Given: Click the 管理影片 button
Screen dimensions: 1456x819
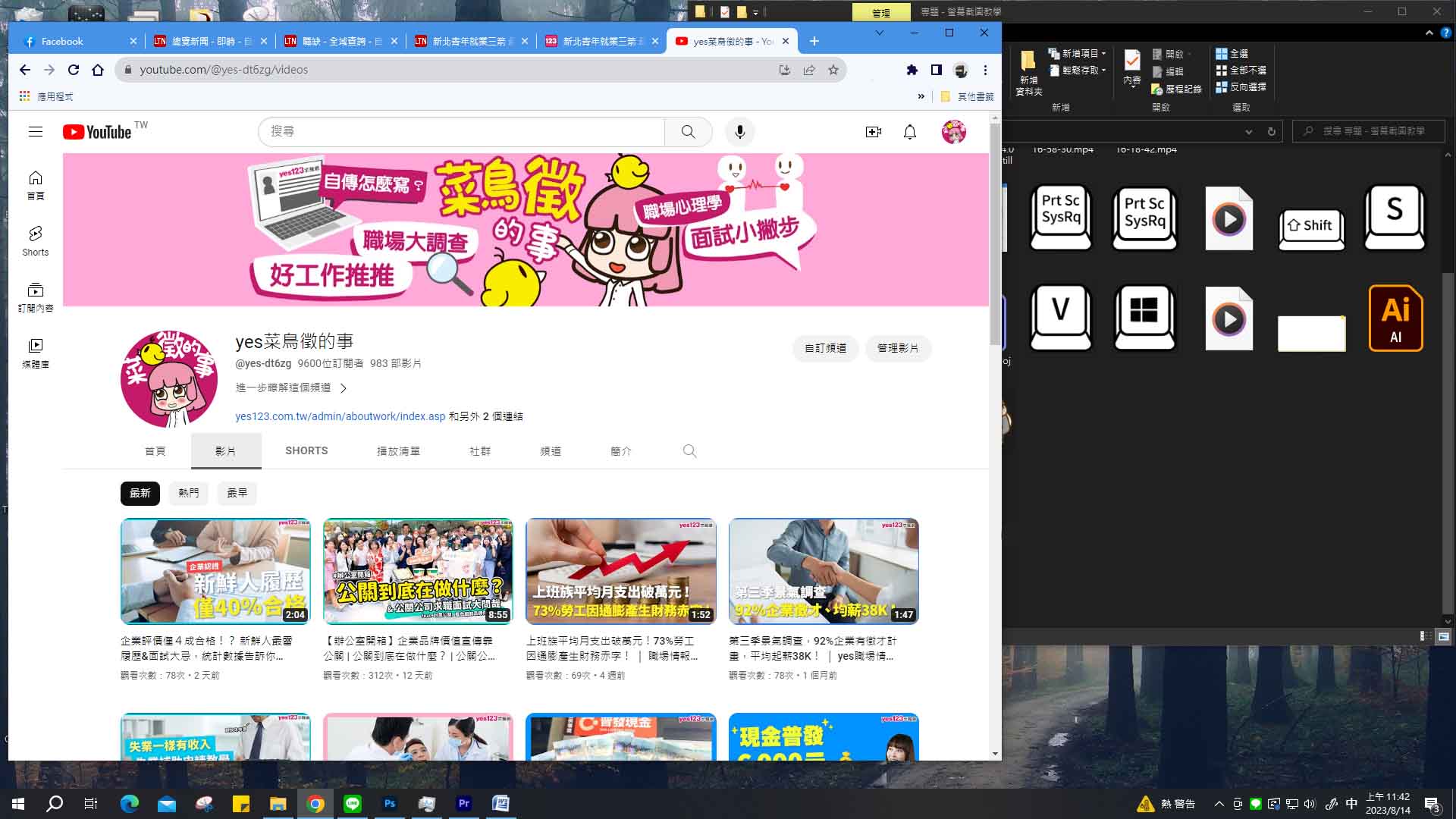Looking at the screenshot, I should 898,348.
